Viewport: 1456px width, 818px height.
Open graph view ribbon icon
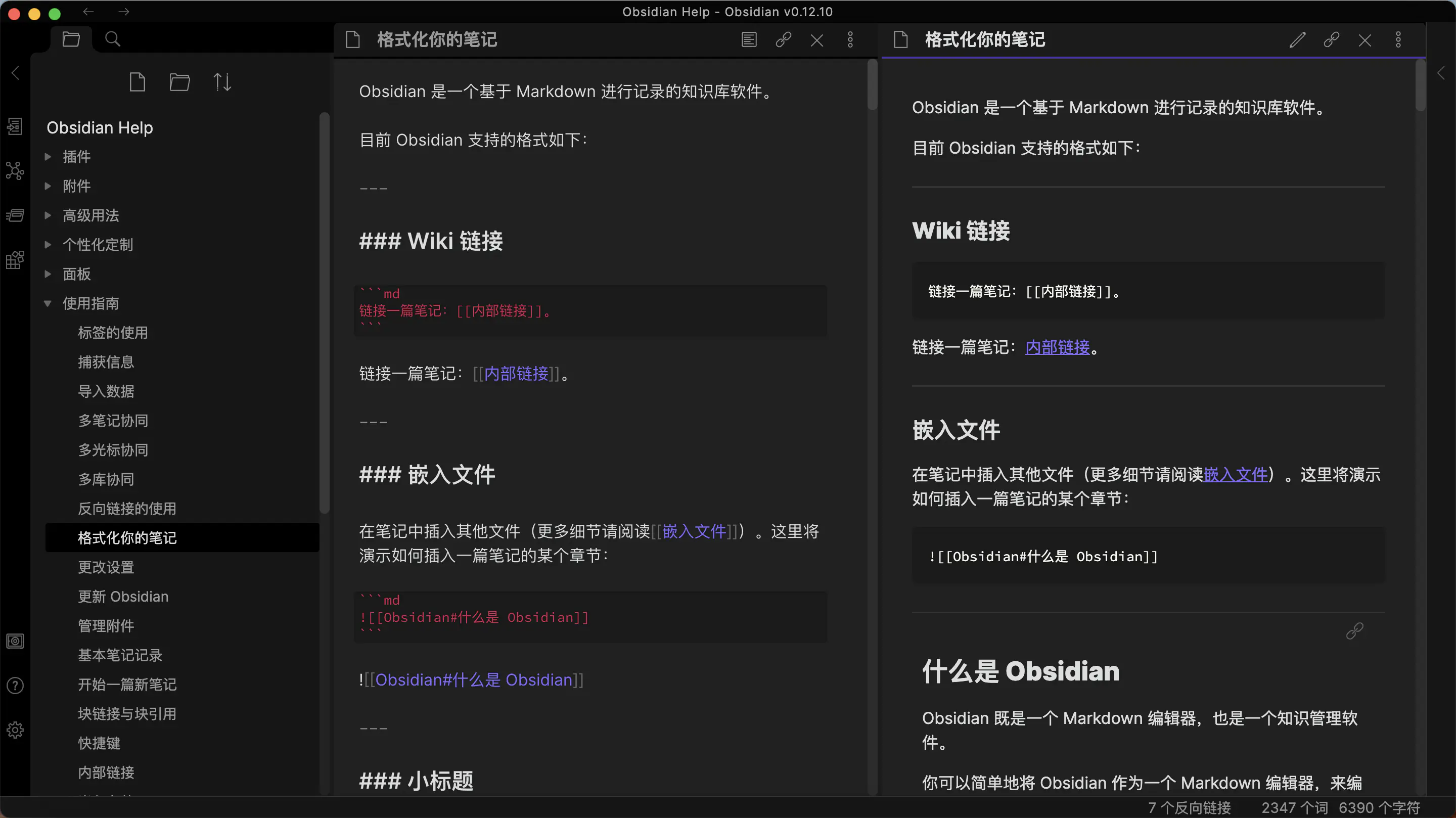point(15,170)
